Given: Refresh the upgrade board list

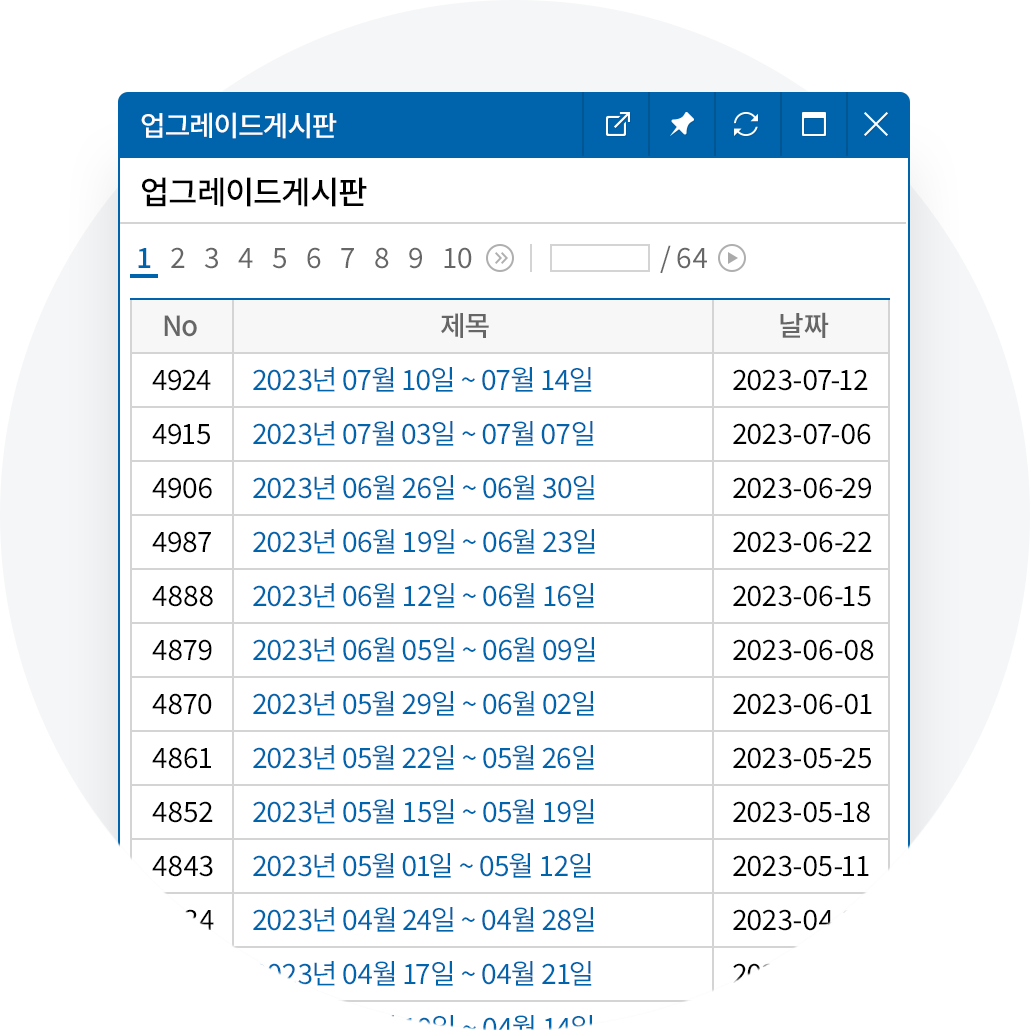Looking at the screenshot, I should (x=746, y=125).
